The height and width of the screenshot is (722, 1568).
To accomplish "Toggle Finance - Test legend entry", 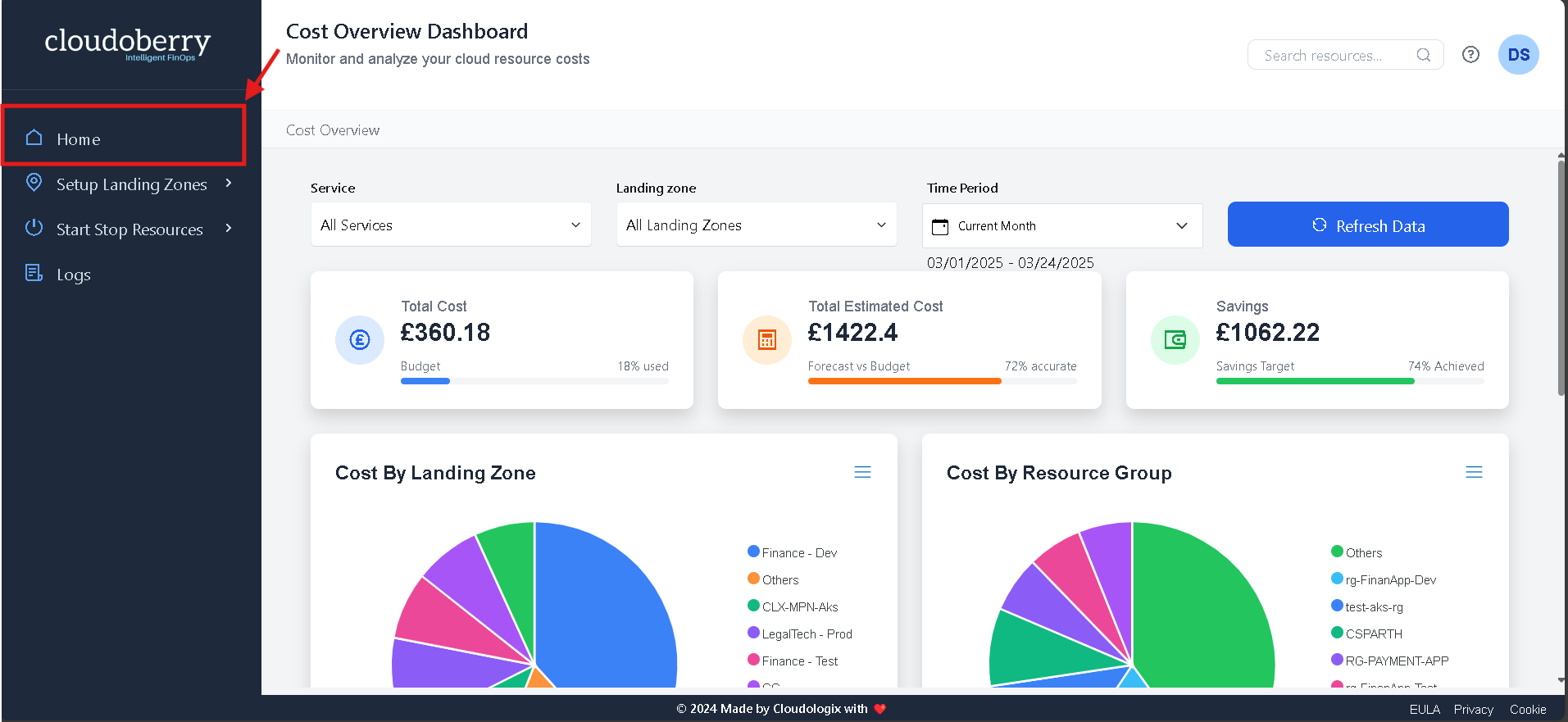I will pyautogui.click(x=793, y=661).
